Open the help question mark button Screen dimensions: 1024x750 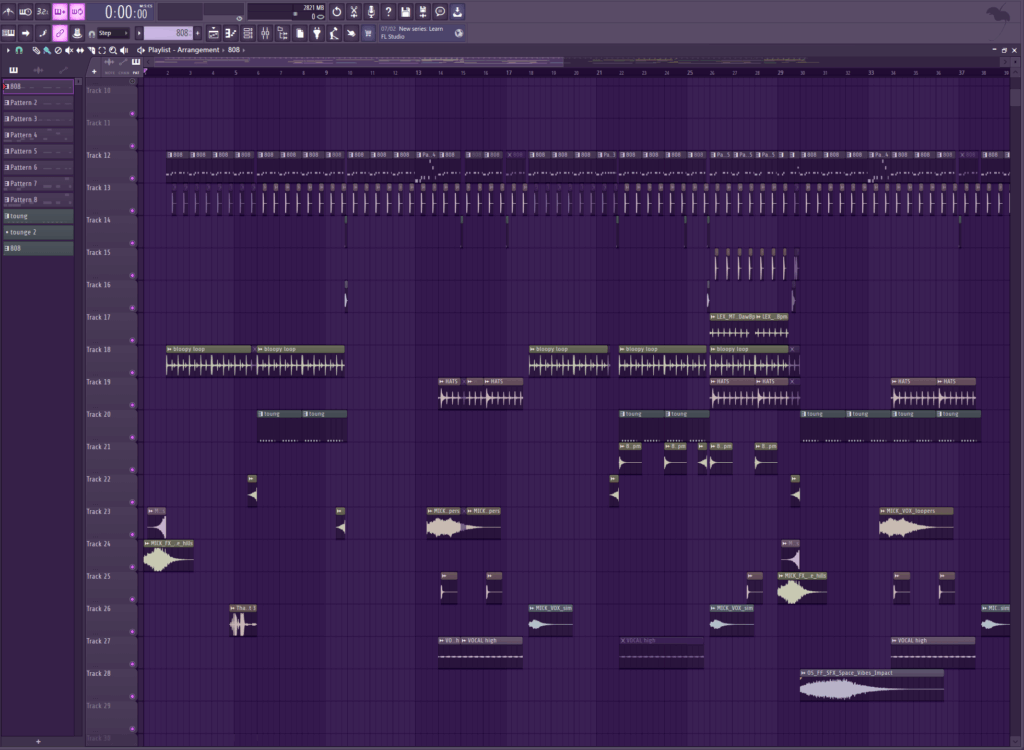[x=388, y=11]
